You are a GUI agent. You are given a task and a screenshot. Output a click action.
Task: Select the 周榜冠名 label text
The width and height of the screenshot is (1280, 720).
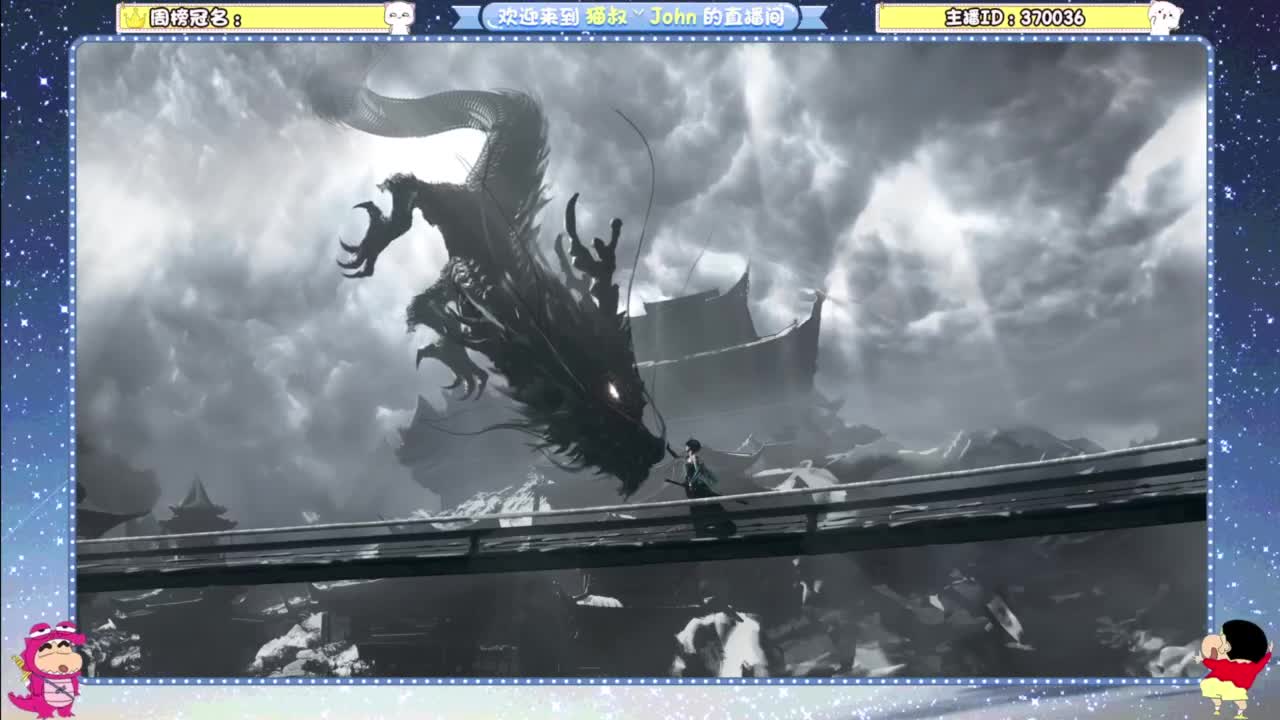coord(195,18)
